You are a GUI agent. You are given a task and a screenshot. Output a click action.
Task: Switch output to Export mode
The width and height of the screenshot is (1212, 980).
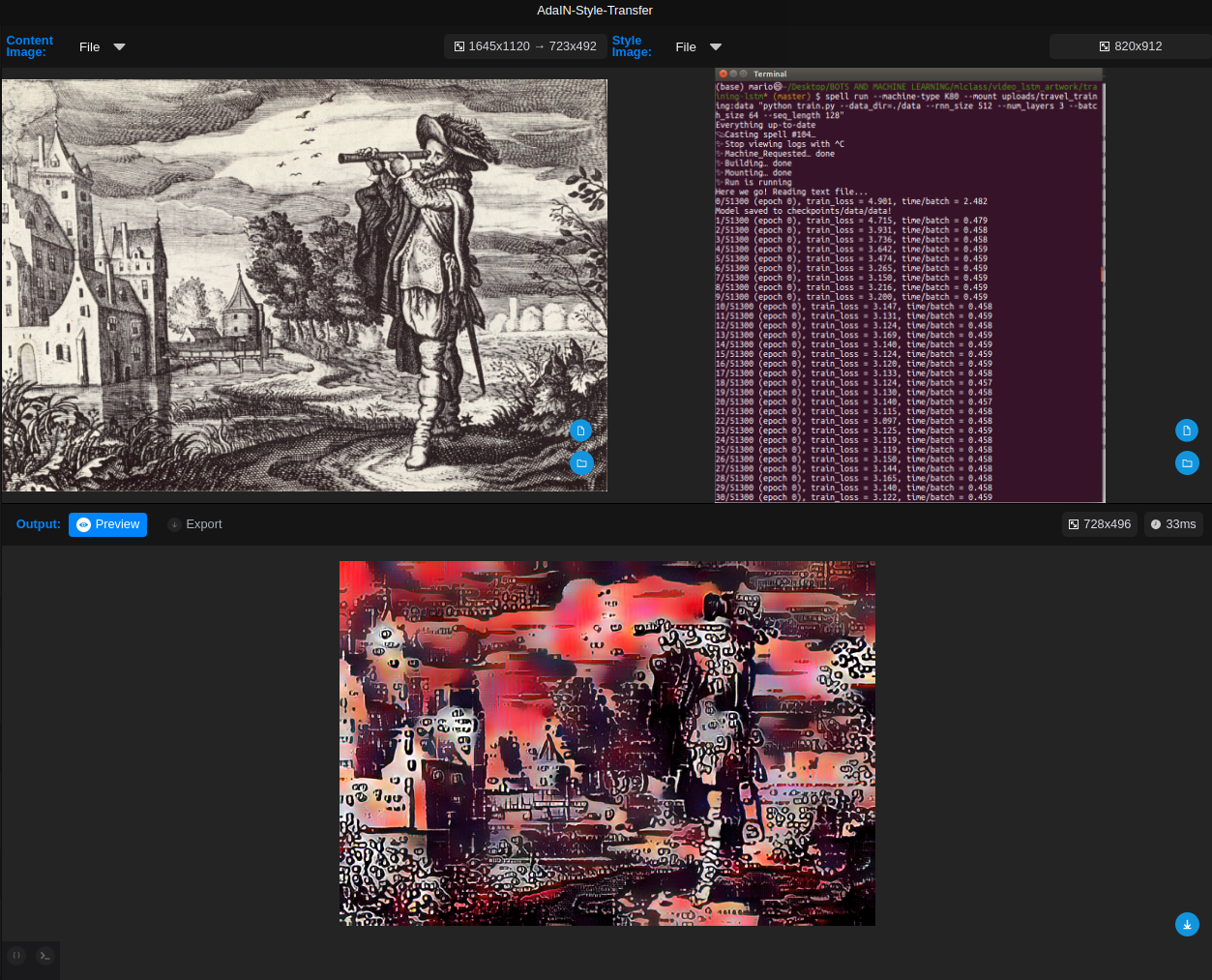tap(195, 524)
